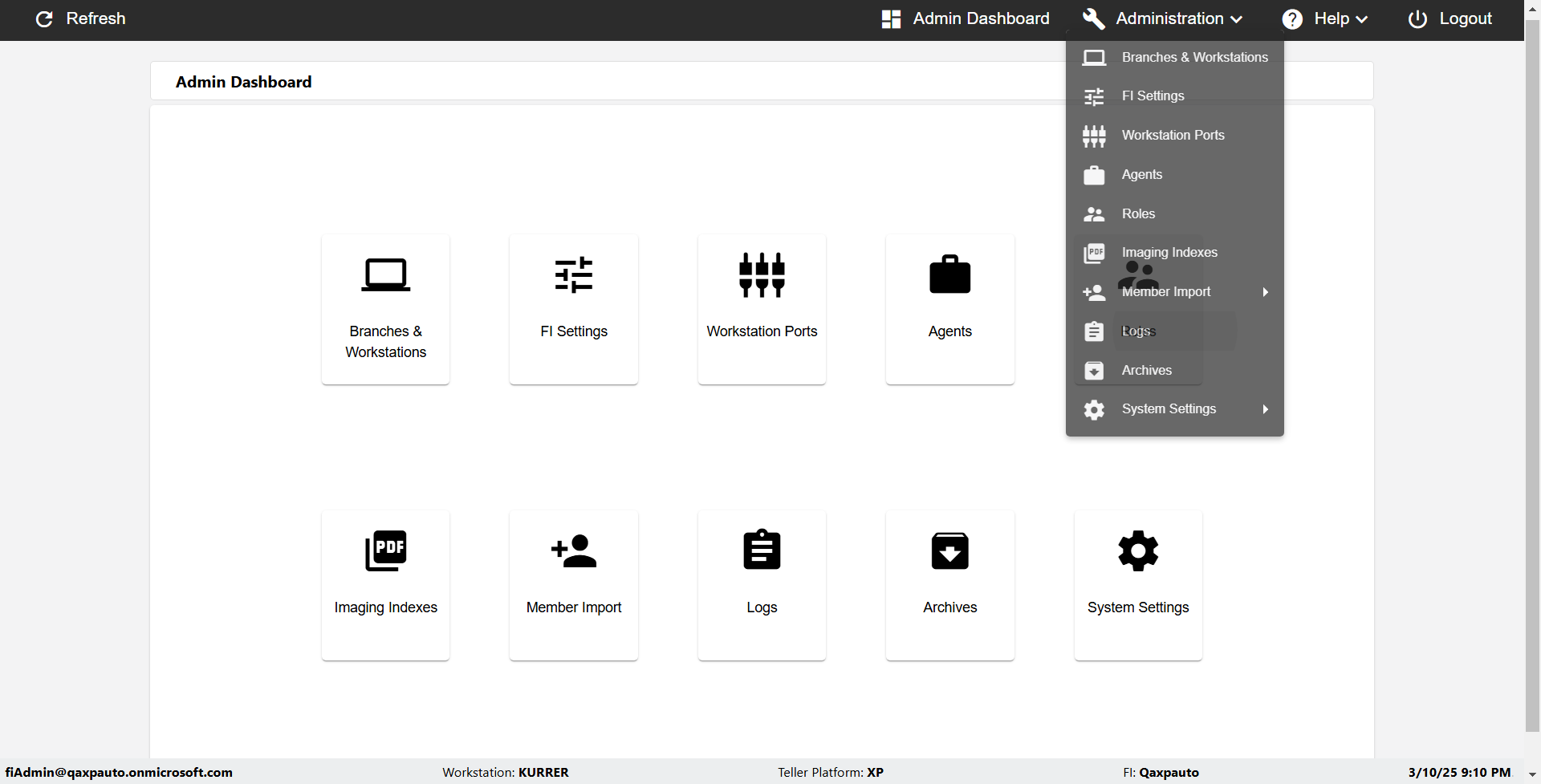Viewport: 1541px width, 784px height.
Task: Click PDF icon beside Imaging Indexes menu entry
Action: pos(1094,253)
